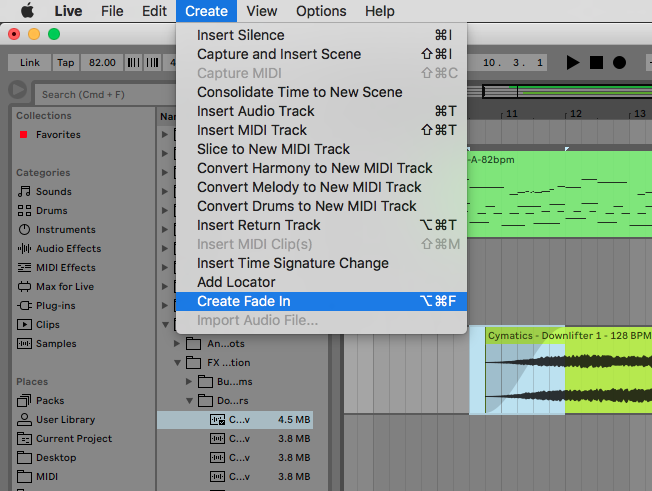Viewport: 652px width, 491px height.
Task: Click the Stop transport button
Action: click(x=596, y=63)
